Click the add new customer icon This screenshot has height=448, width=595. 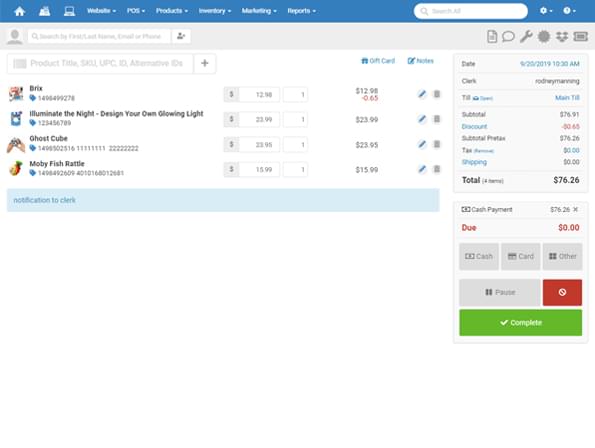pos(181,36)
